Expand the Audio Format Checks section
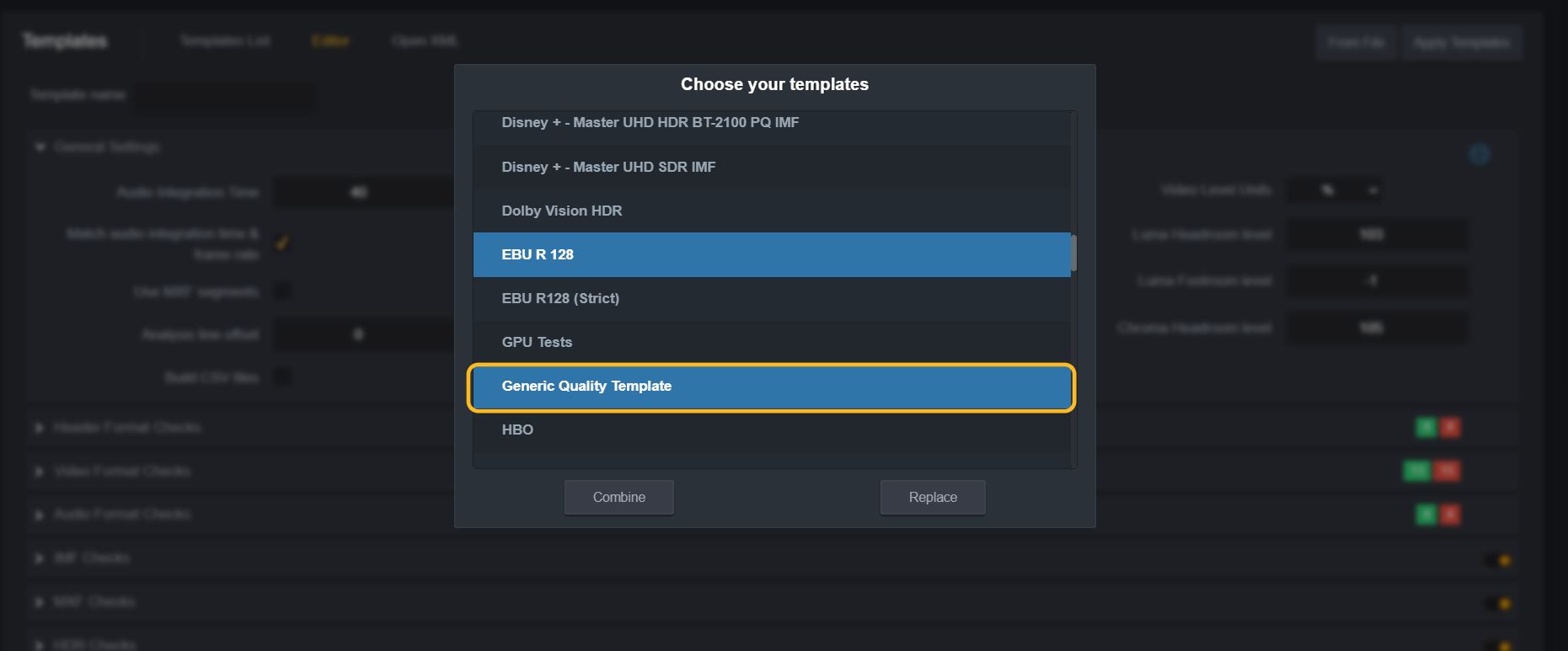1568x651 pixels. pos(39,515)
